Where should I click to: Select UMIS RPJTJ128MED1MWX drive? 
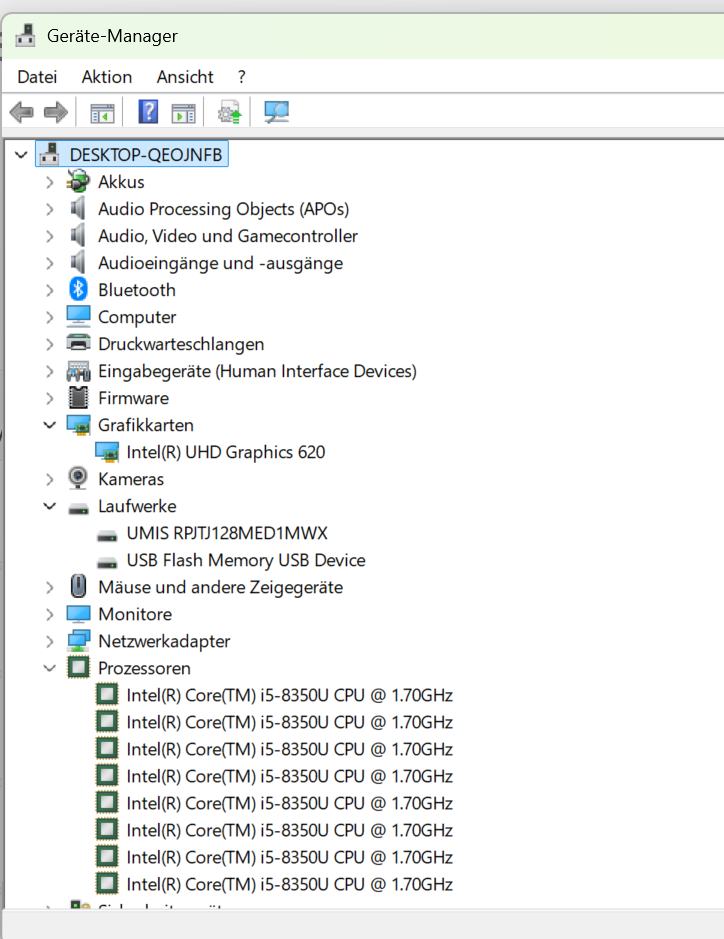[x=227, y=534]
